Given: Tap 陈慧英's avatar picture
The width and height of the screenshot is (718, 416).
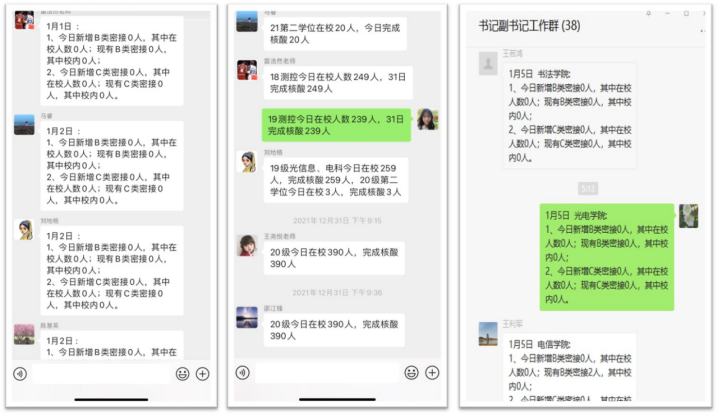Looking at the screenshot, I should click(25, 334).
